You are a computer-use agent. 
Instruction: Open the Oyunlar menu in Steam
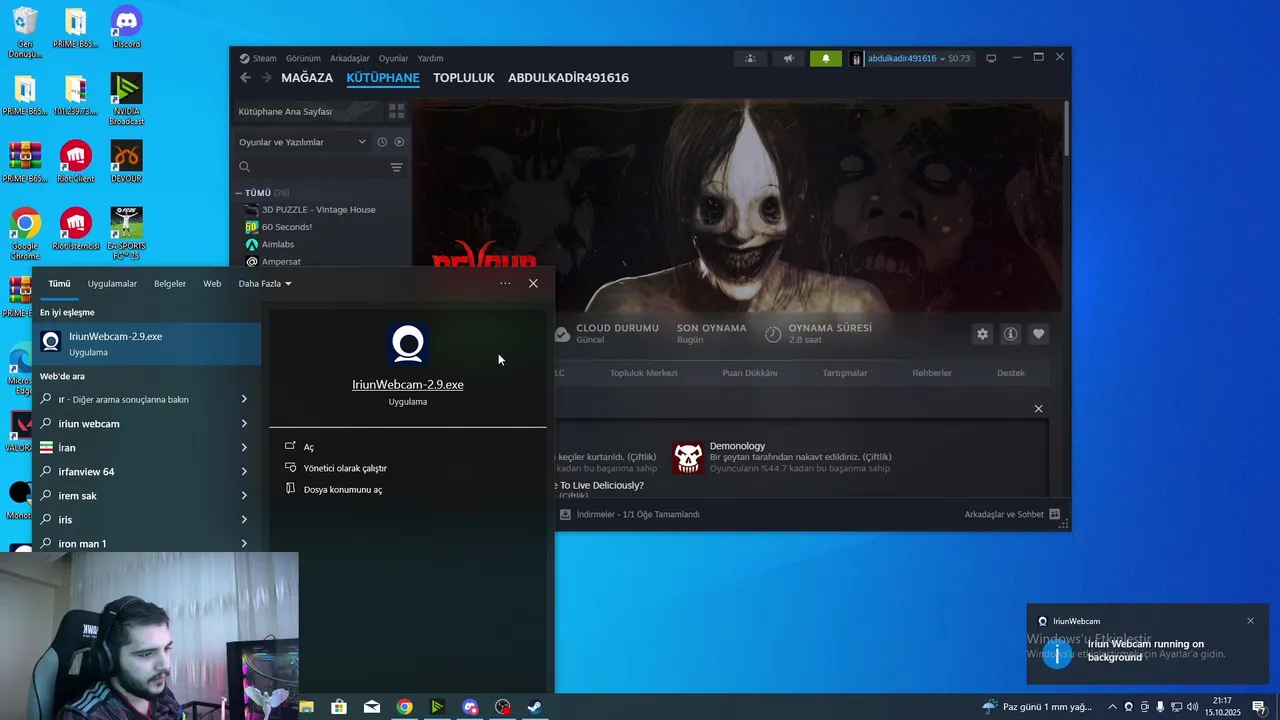click(x=393, y=58)
